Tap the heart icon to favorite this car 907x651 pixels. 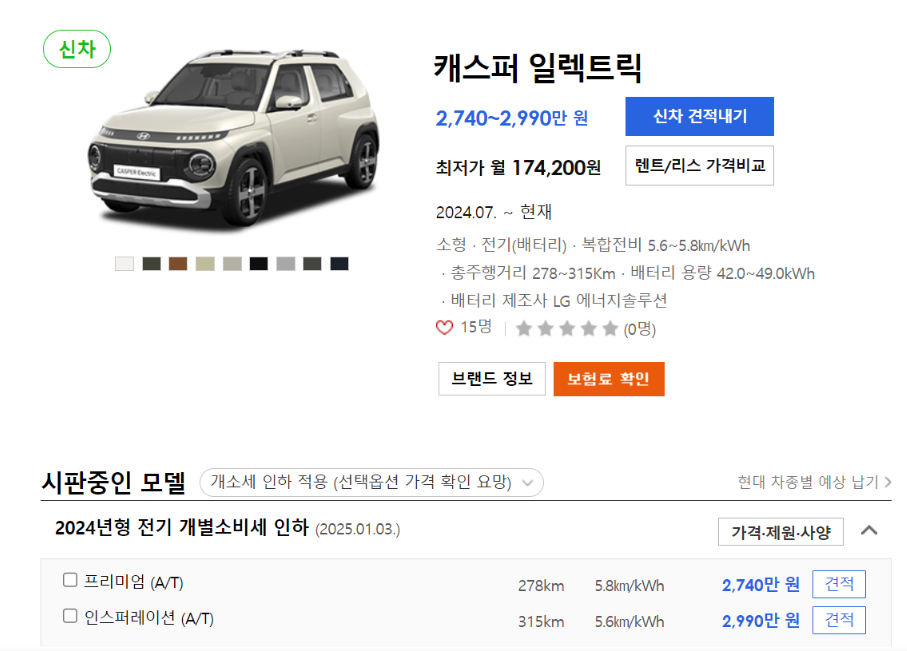click(x=445, y=328)
